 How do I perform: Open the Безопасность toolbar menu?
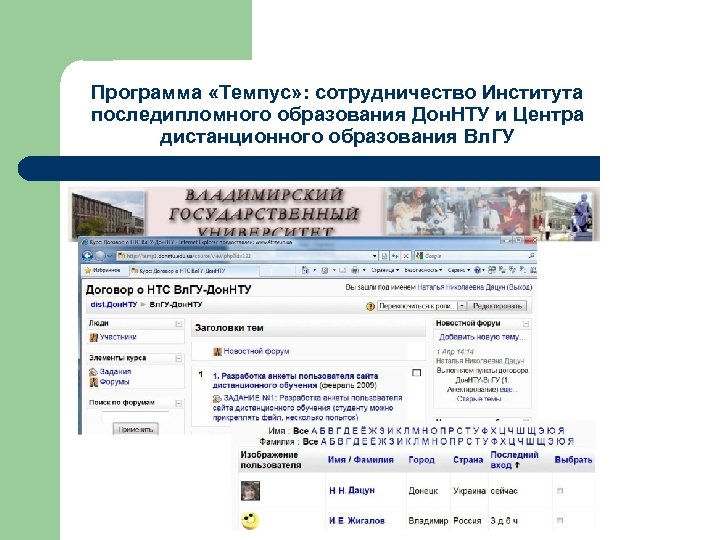423,270
